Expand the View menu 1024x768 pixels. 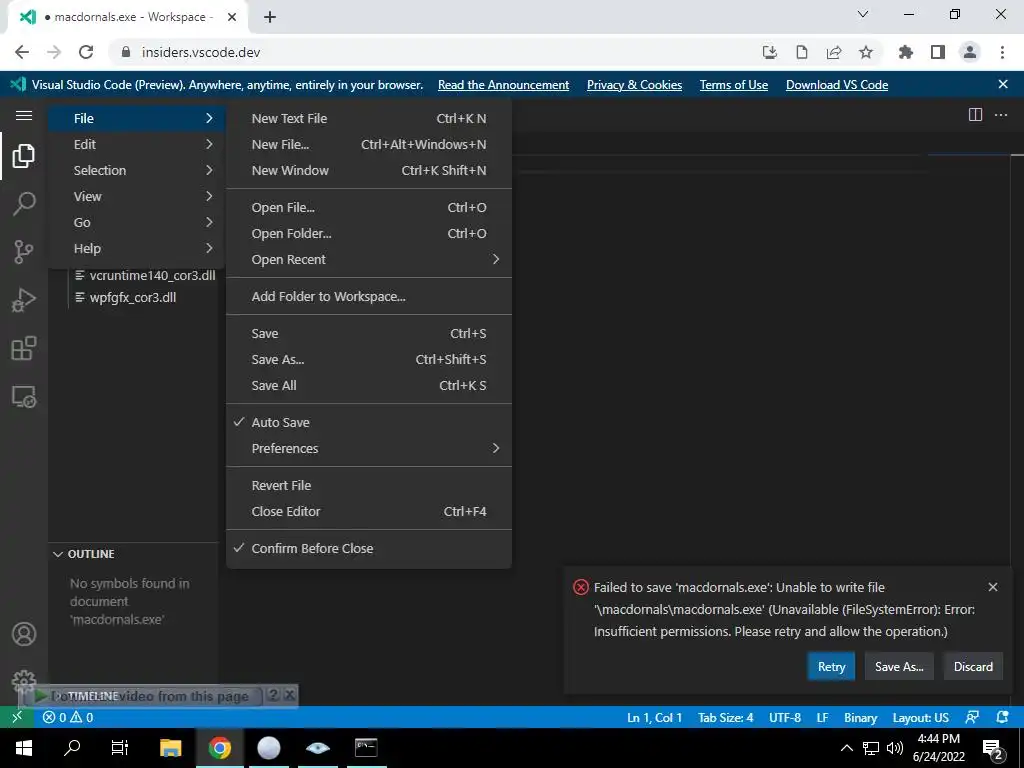tap(137, 197)
